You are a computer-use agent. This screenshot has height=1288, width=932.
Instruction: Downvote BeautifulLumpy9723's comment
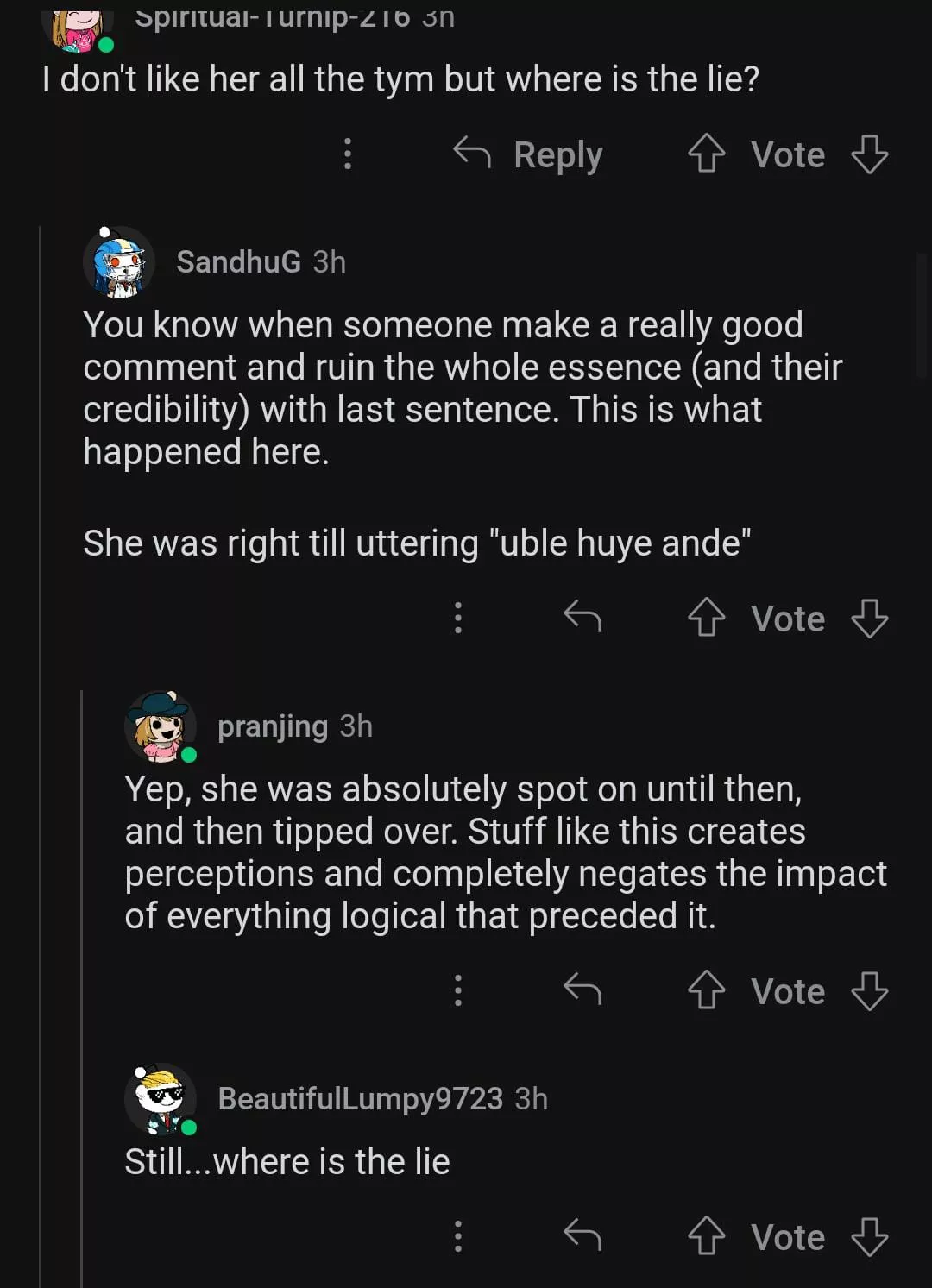[x=868, y=1236]
